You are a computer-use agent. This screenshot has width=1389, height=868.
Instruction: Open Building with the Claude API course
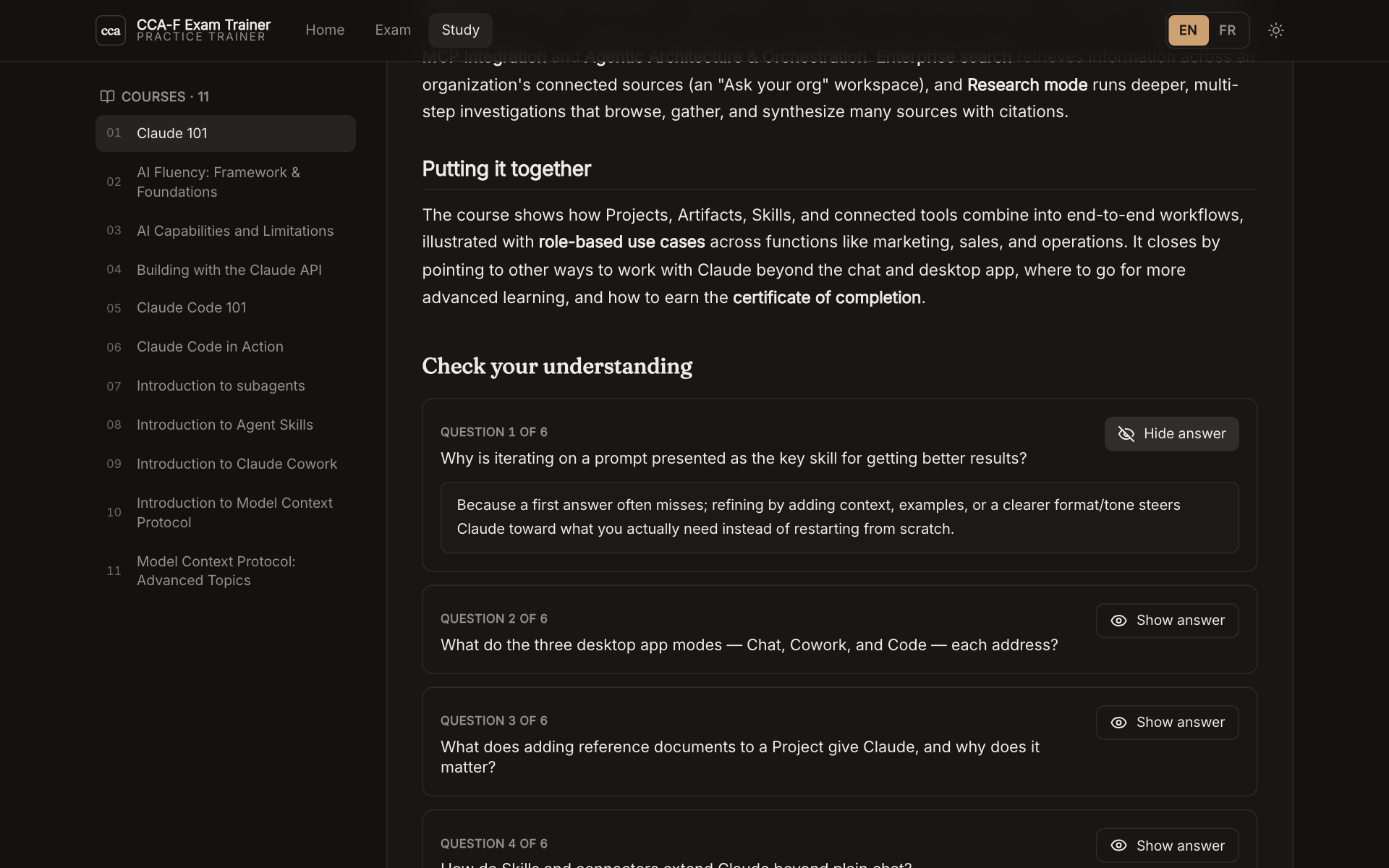pos(226,270)
